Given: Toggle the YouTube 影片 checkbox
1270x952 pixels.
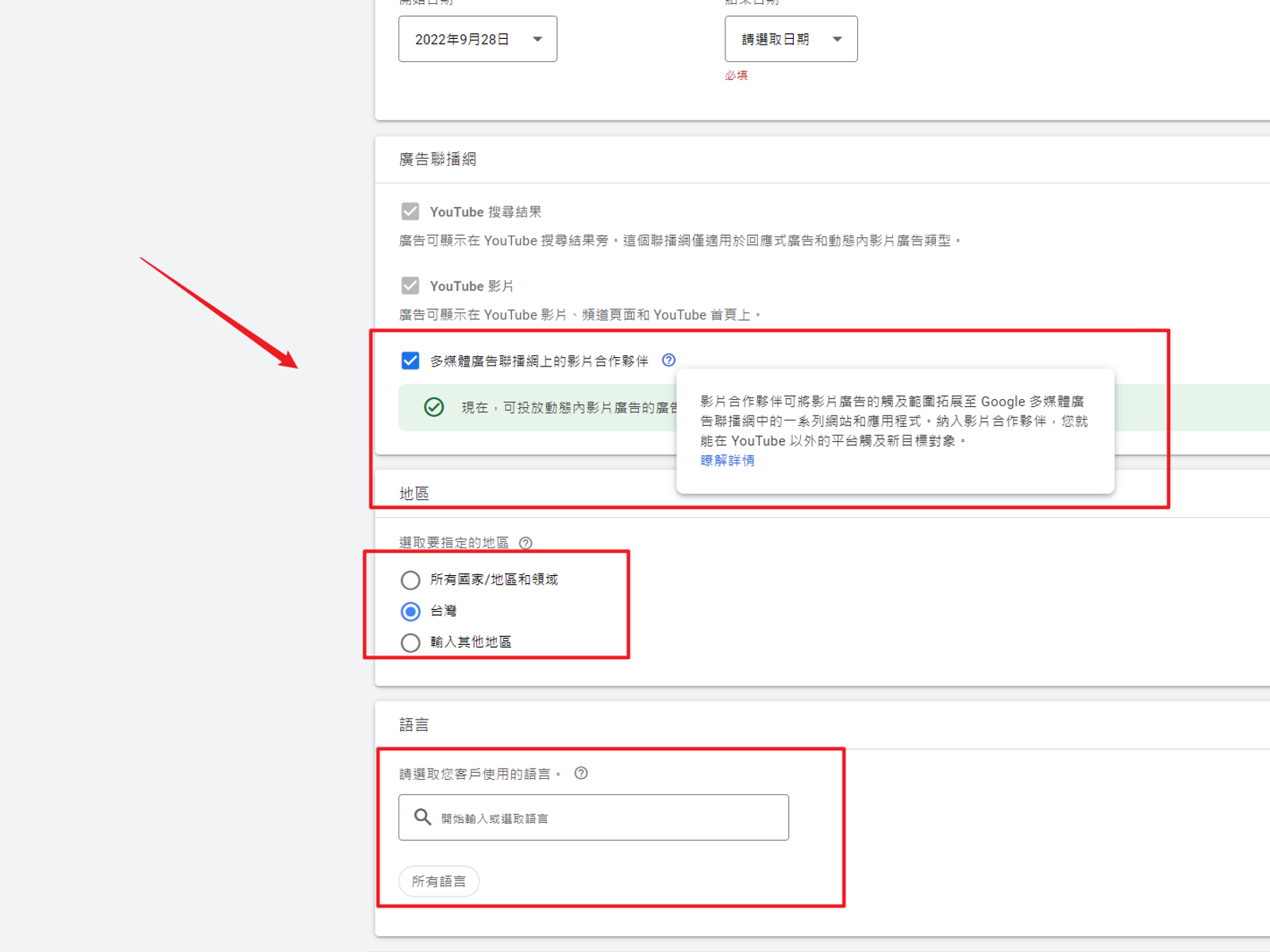Looking at the screenshot, I should [x=410, y=286].
